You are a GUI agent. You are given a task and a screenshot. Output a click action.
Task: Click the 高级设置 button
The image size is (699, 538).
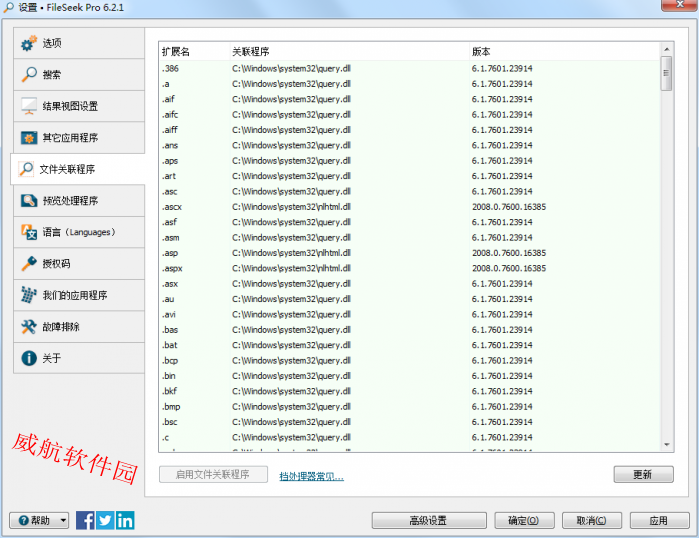click(x=429, y=520)
